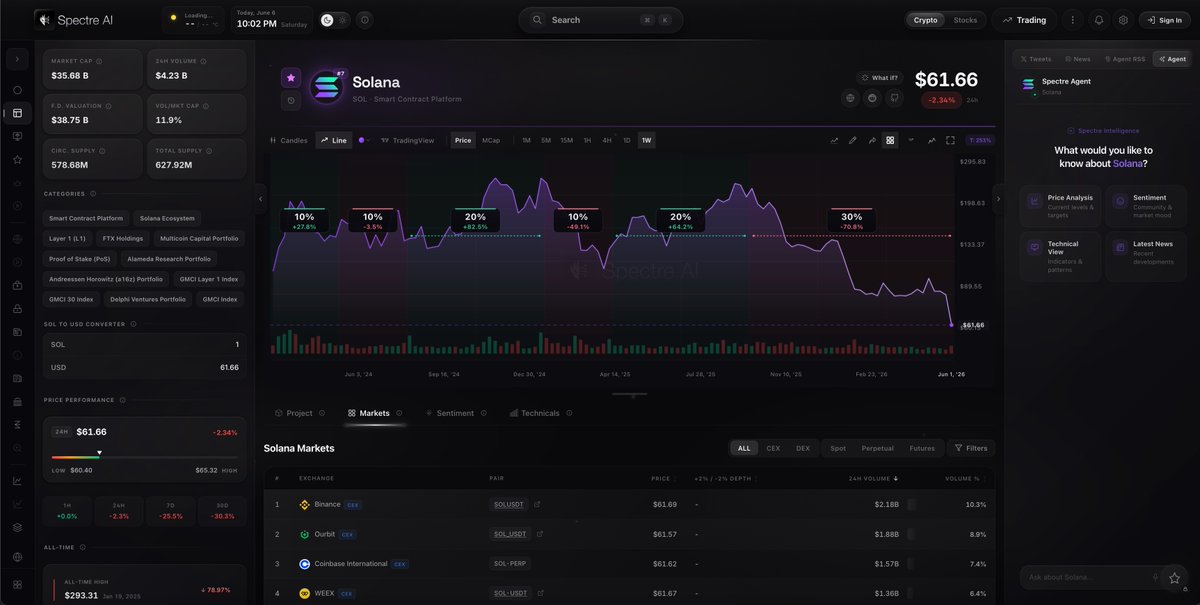The height and width of the screenshot is (605, 1200).
Task: Click the info circle icon beside theme toggle
Action: tap(364, 20)
